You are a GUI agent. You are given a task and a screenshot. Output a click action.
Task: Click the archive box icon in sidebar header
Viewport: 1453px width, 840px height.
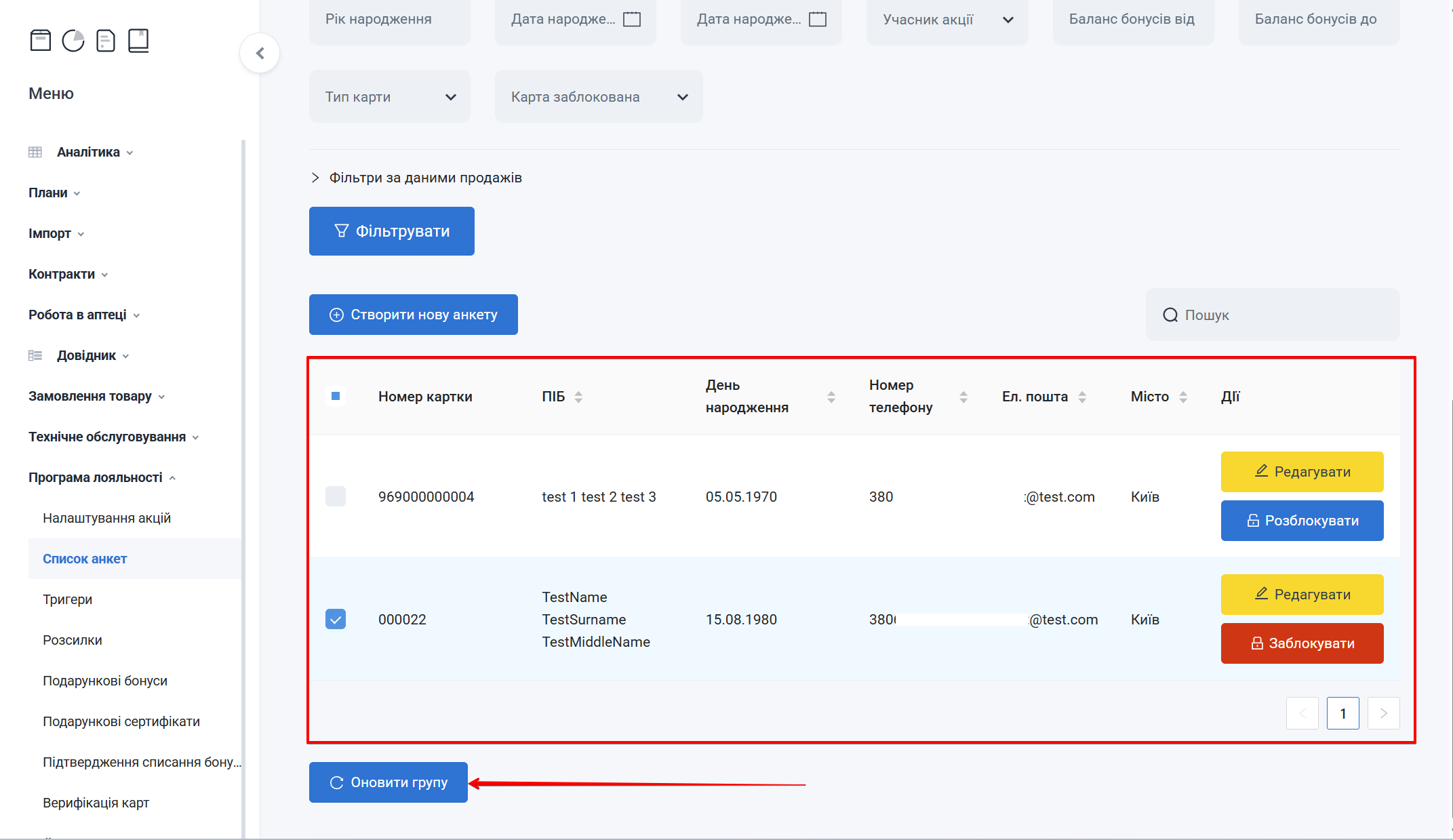click(x=41, y=41)
